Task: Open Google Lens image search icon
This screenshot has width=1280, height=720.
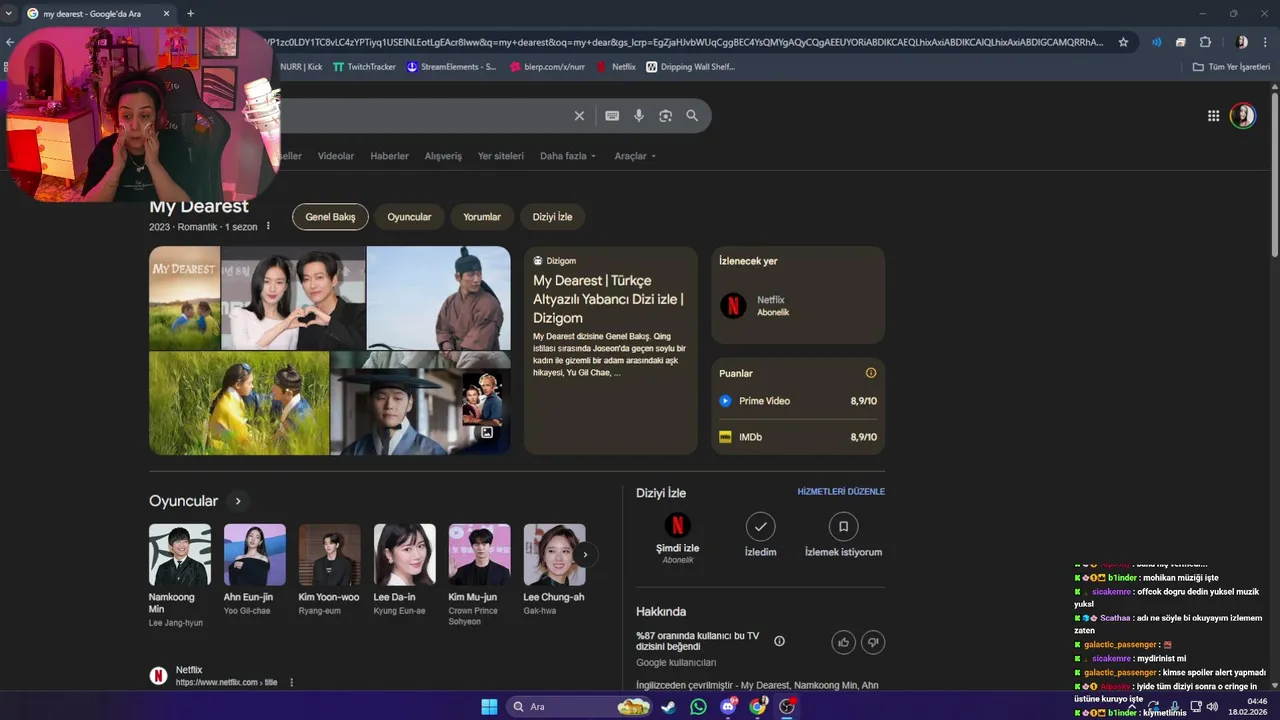Action: [665, 116]
